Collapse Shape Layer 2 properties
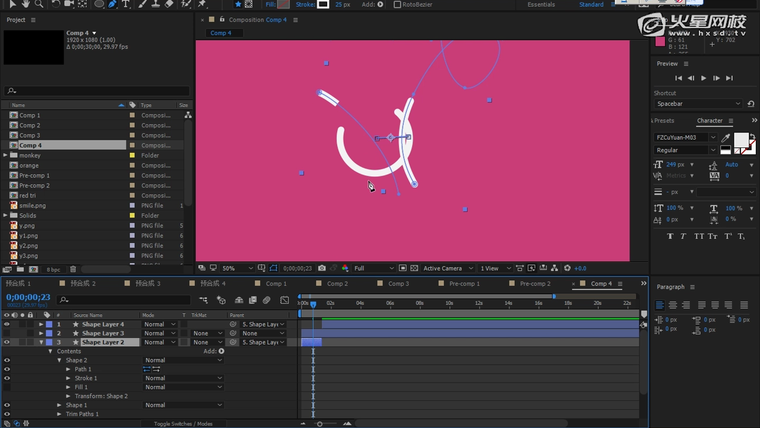760x428 pixels. tap(41, 342)
